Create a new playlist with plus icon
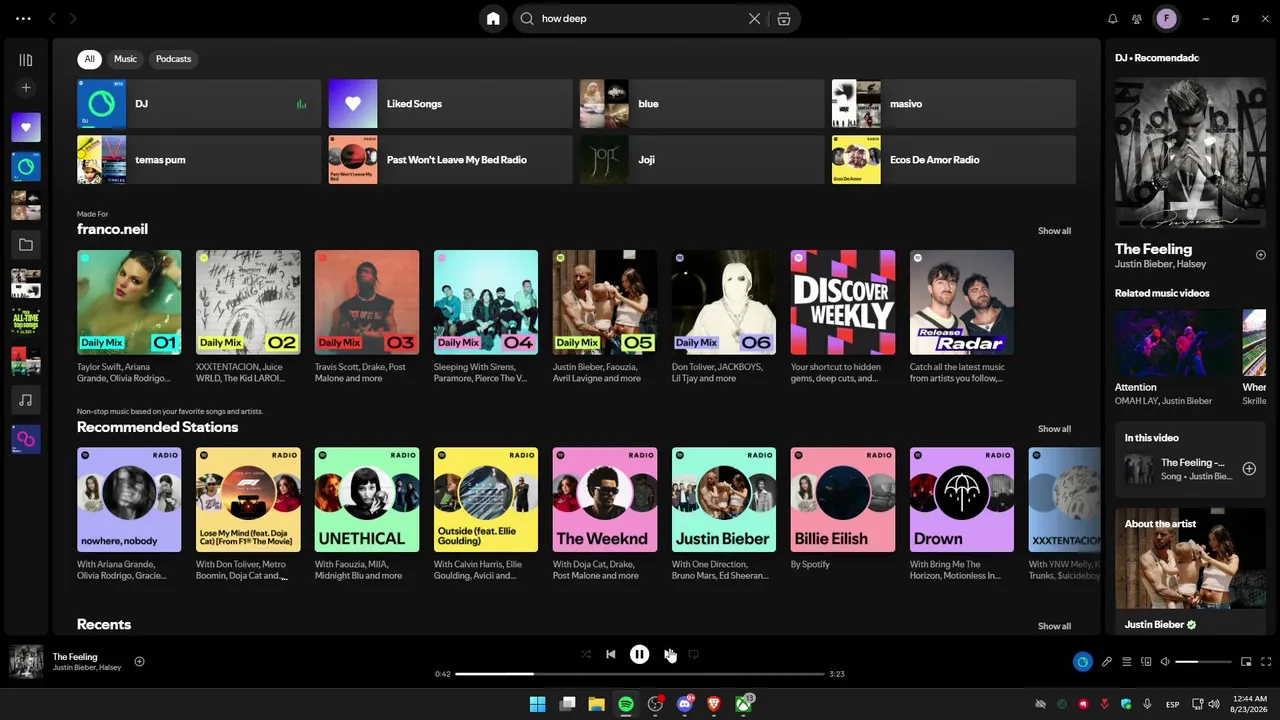Screen dimensions: 1280x720 pos(26,88)
